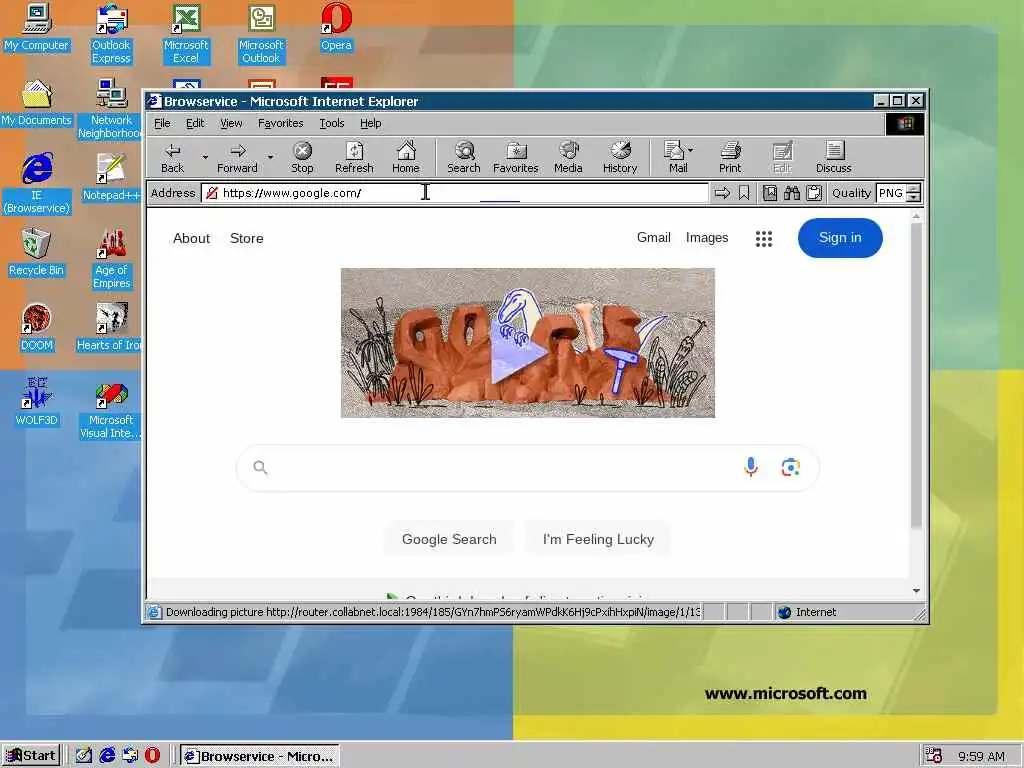Open the History pane
Viewport: 1024px width, 768px height.
click(620, 158)
